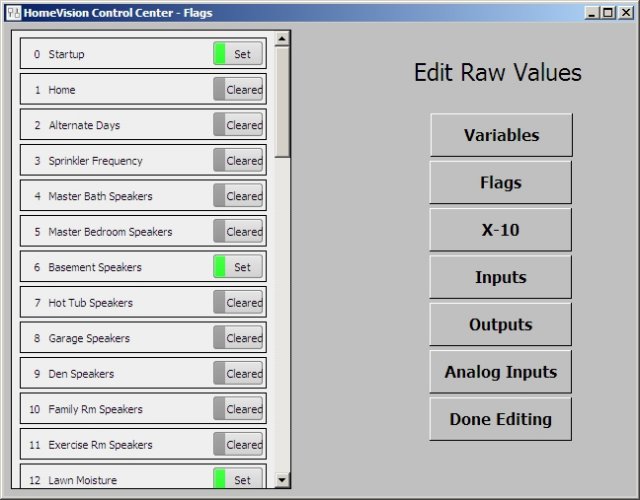This screenshot has width=640, height=500.
Task: Select the Garage Speakers label
Action: pos(89,338)
